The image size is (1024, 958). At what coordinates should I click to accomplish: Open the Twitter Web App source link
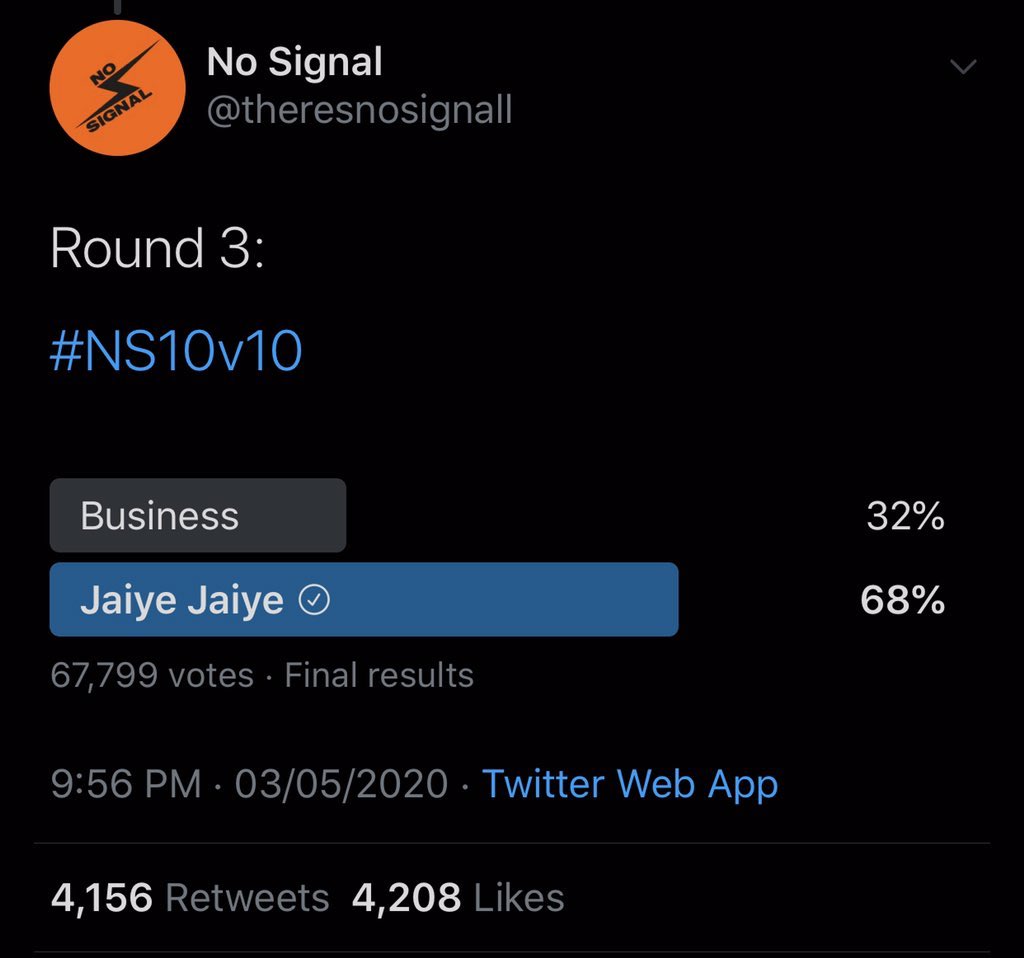coord(630,784)
